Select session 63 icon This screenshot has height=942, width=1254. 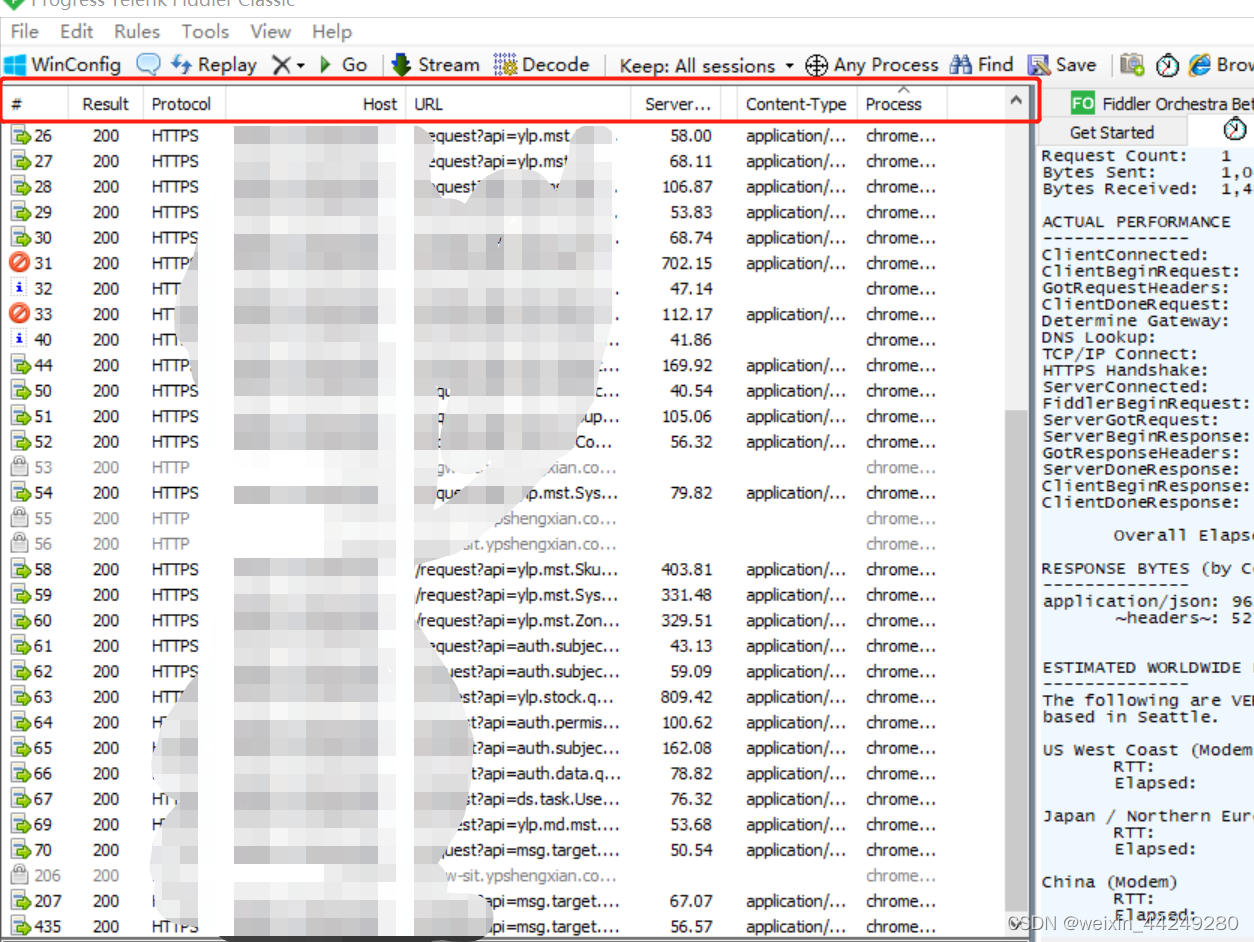coord(20,697)
